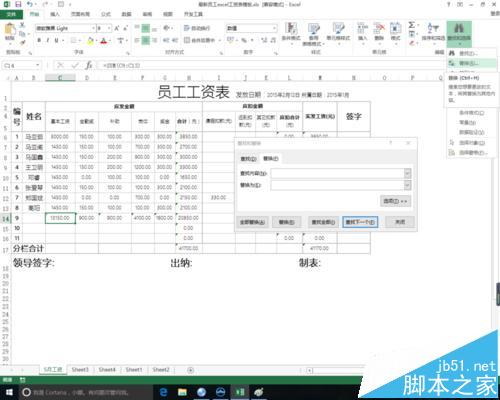Click the Replace All button
The width and height of the screenshot is (500, 400).
pos(252,222)
